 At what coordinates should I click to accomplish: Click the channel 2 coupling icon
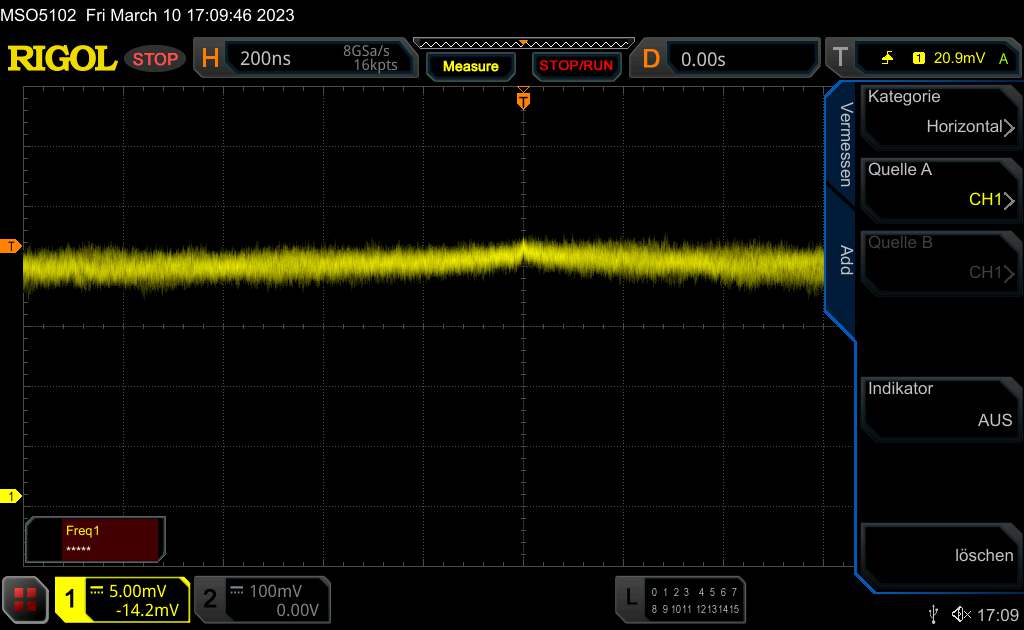click(x=237, y=591)
